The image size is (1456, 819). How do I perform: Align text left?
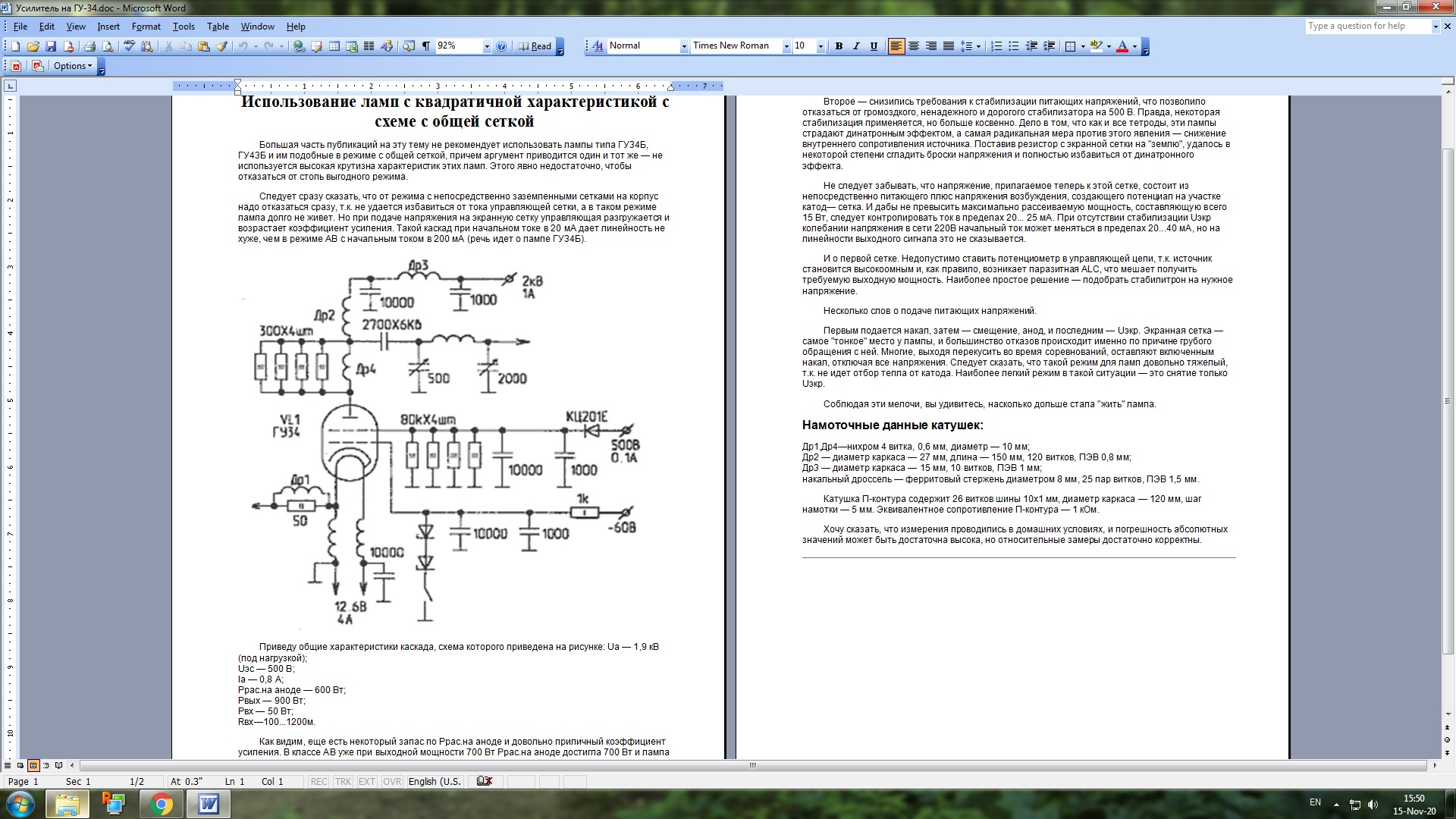coord(896,46)
